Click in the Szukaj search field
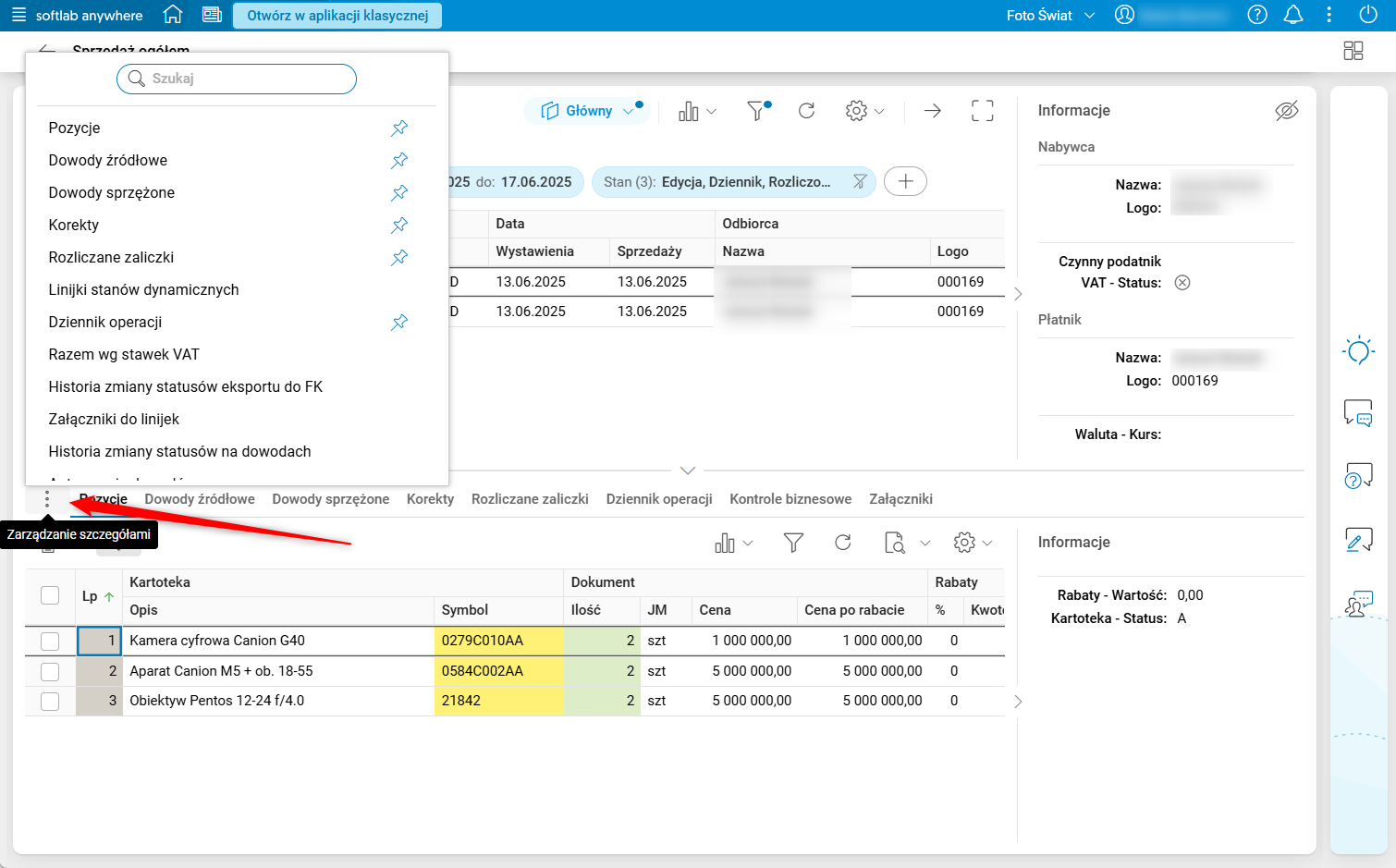 click(x=237, y=79)
